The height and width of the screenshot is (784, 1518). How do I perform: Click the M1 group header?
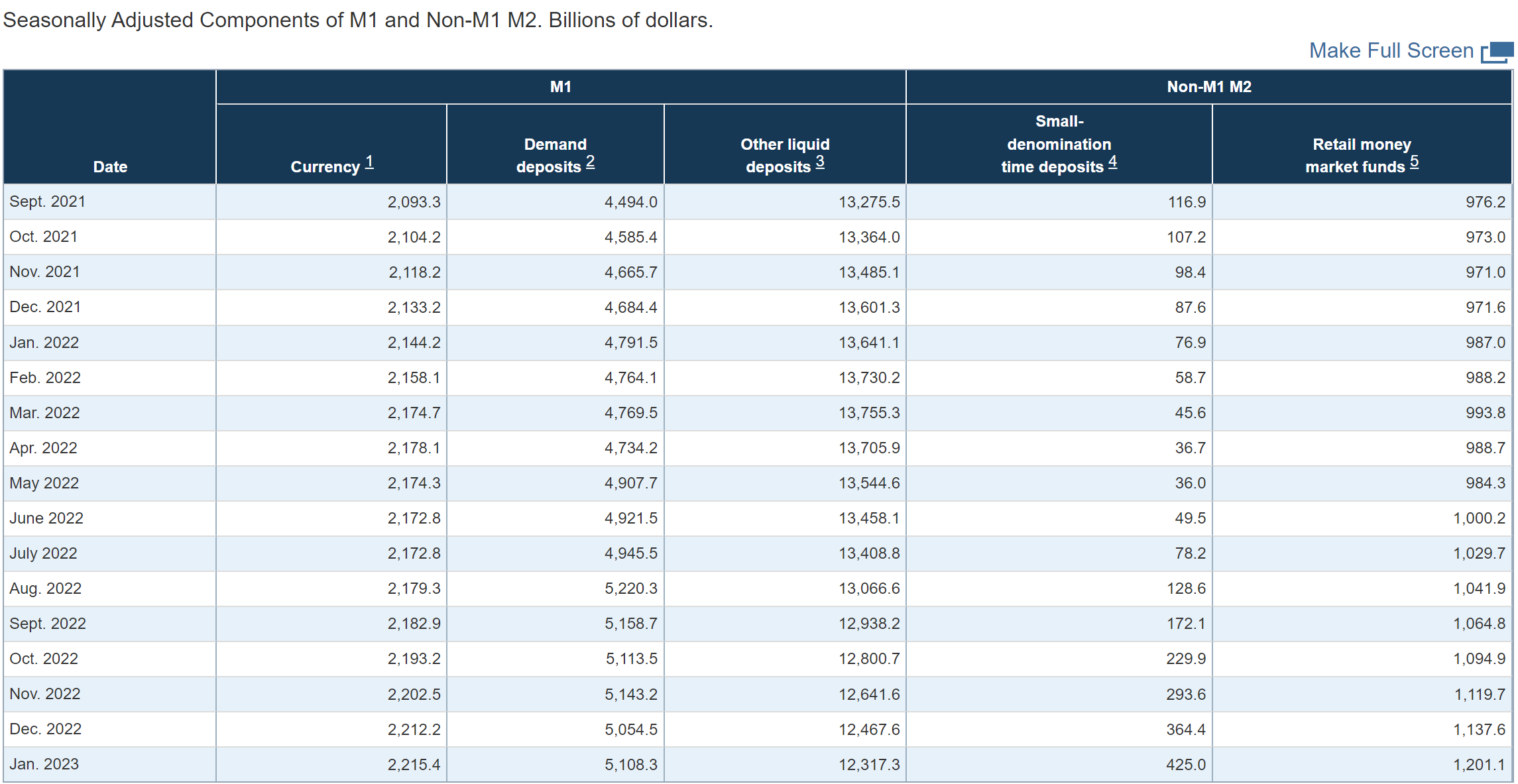pos(560,87)
